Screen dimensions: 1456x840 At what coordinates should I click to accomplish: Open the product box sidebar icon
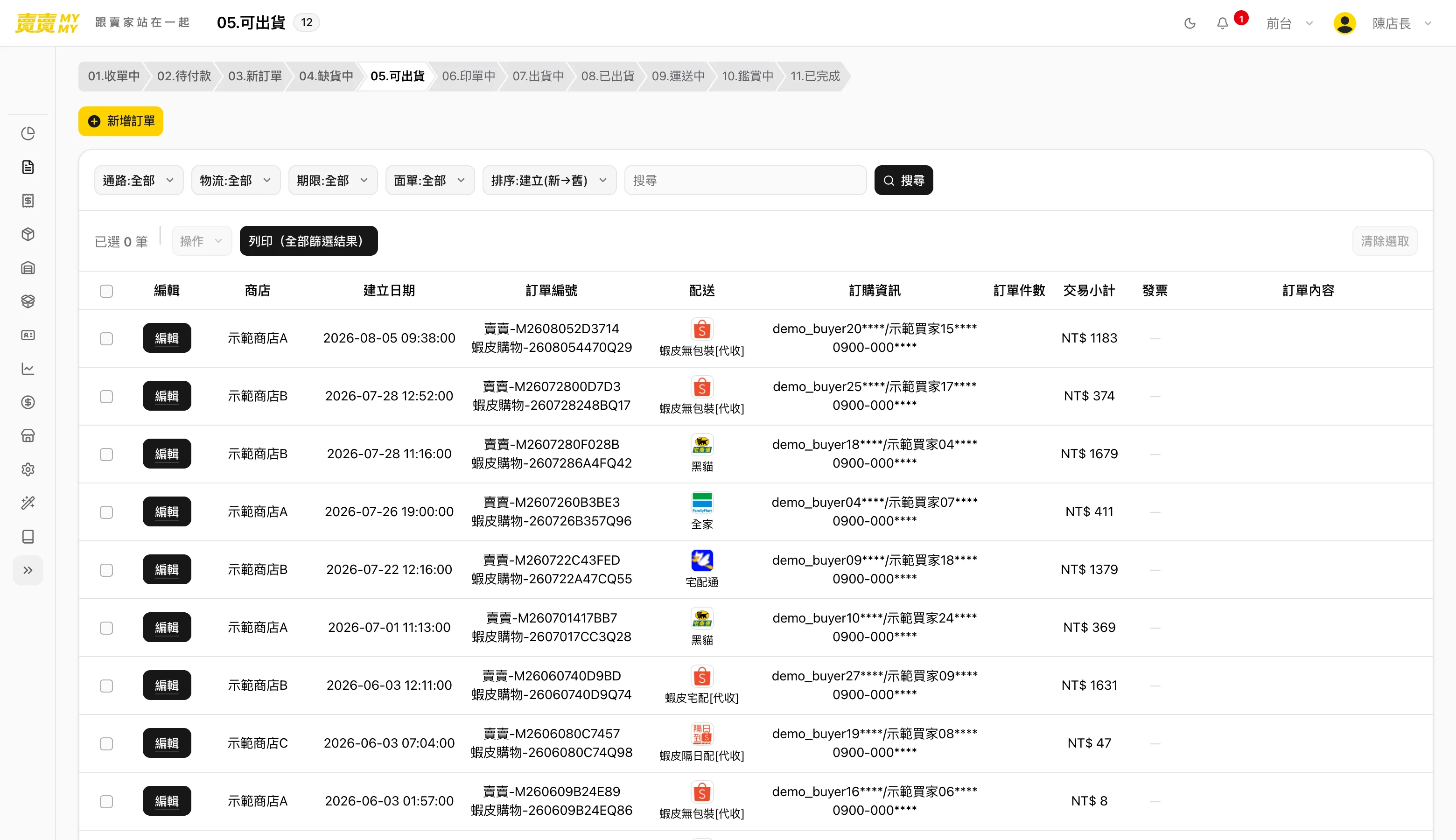pos(28,234)
